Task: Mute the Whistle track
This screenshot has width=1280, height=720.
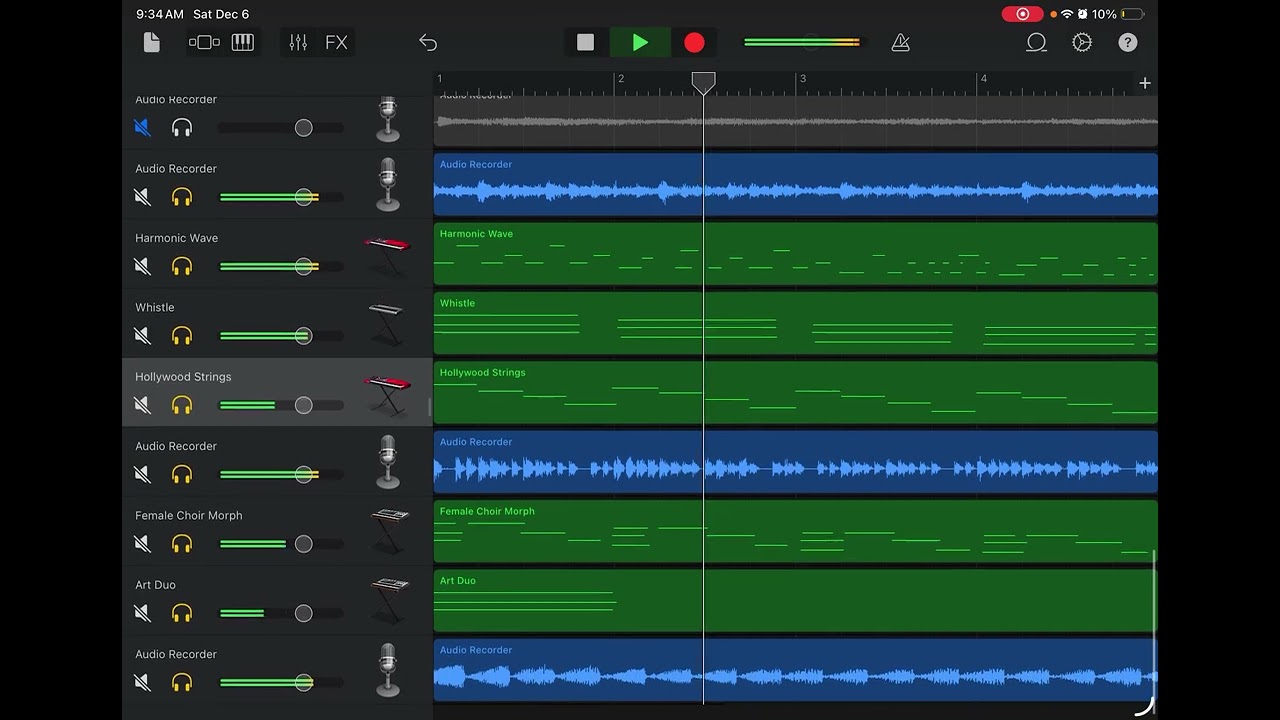Action: (x=143, y=336)
